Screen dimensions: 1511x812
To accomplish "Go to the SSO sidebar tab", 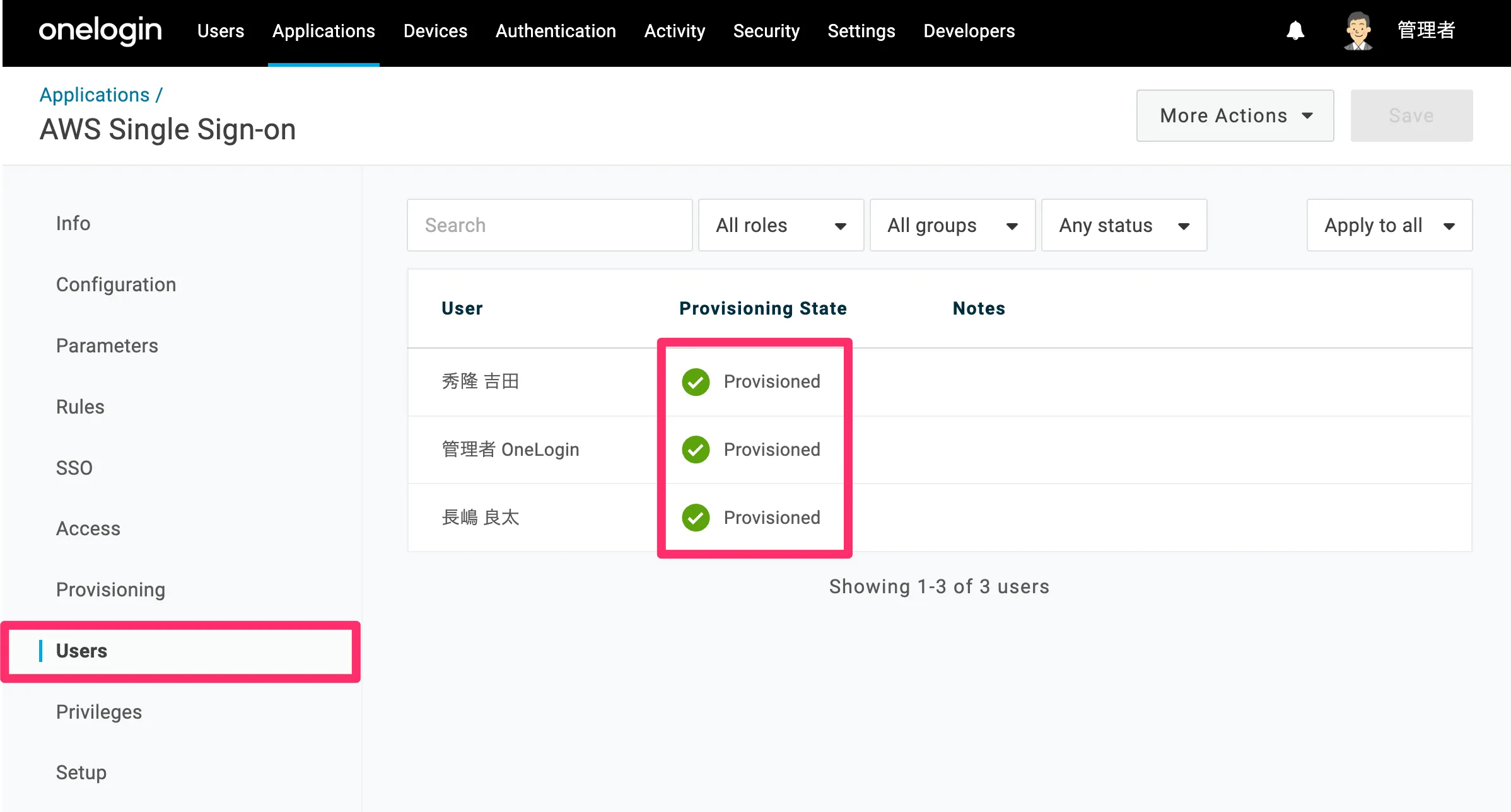I will pos(74,468).
